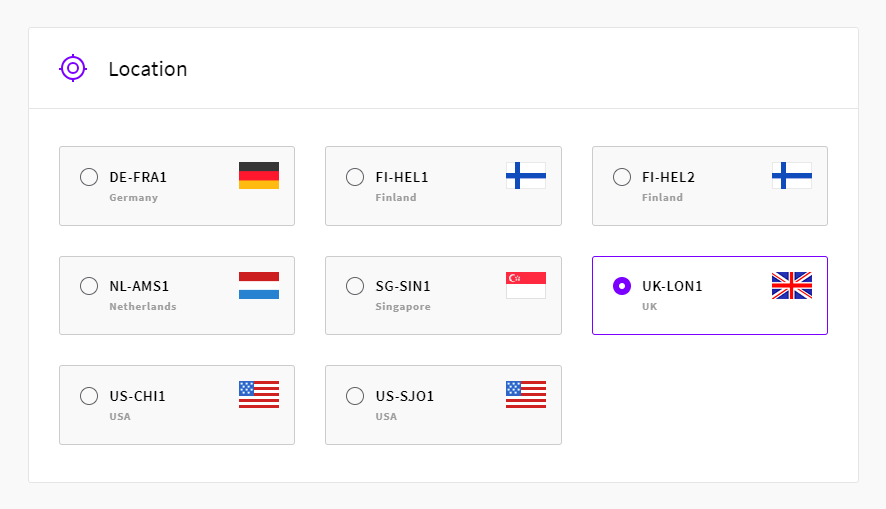Select the US-CHI1 radio button
The height and width of the screenshot is (509, 886).
pos(89,396)
